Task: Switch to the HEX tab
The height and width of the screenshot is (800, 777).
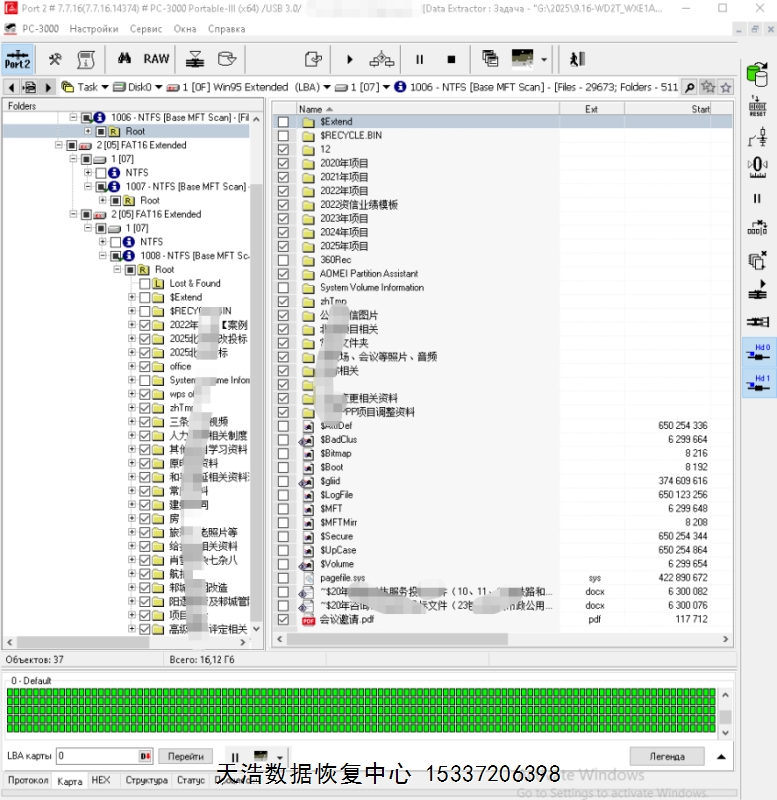Action: pos(101,780)
